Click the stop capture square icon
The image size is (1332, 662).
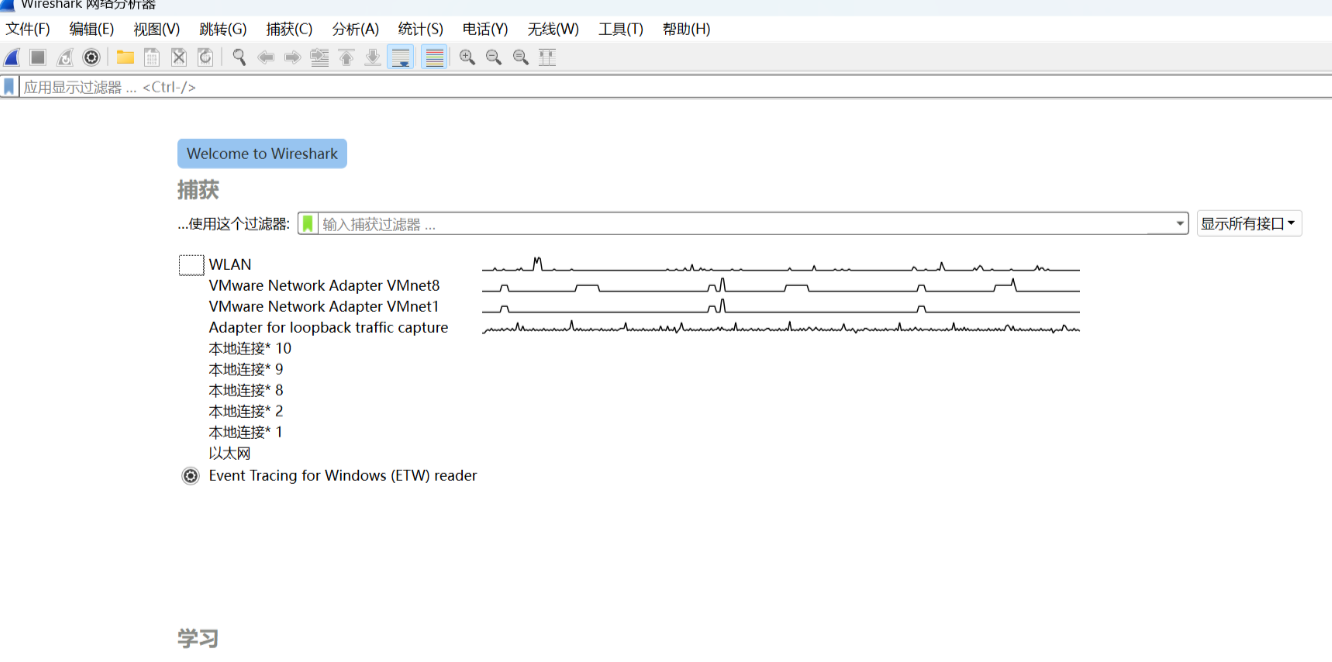38,57
